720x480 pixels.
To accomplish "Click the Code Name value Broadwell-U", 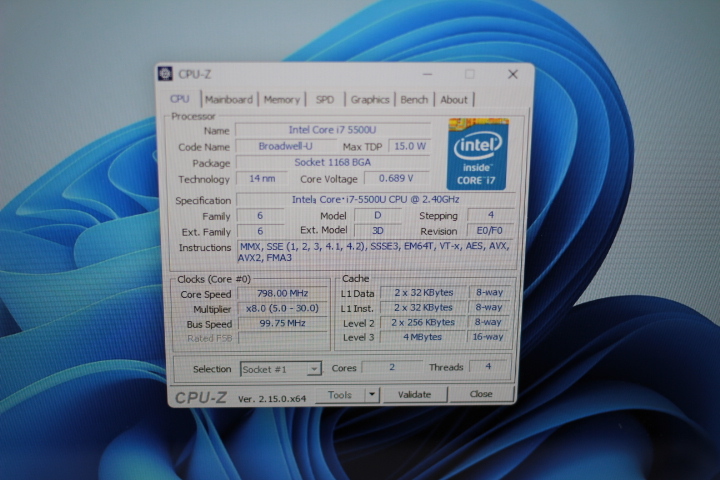I will click(x=286, y=146).
